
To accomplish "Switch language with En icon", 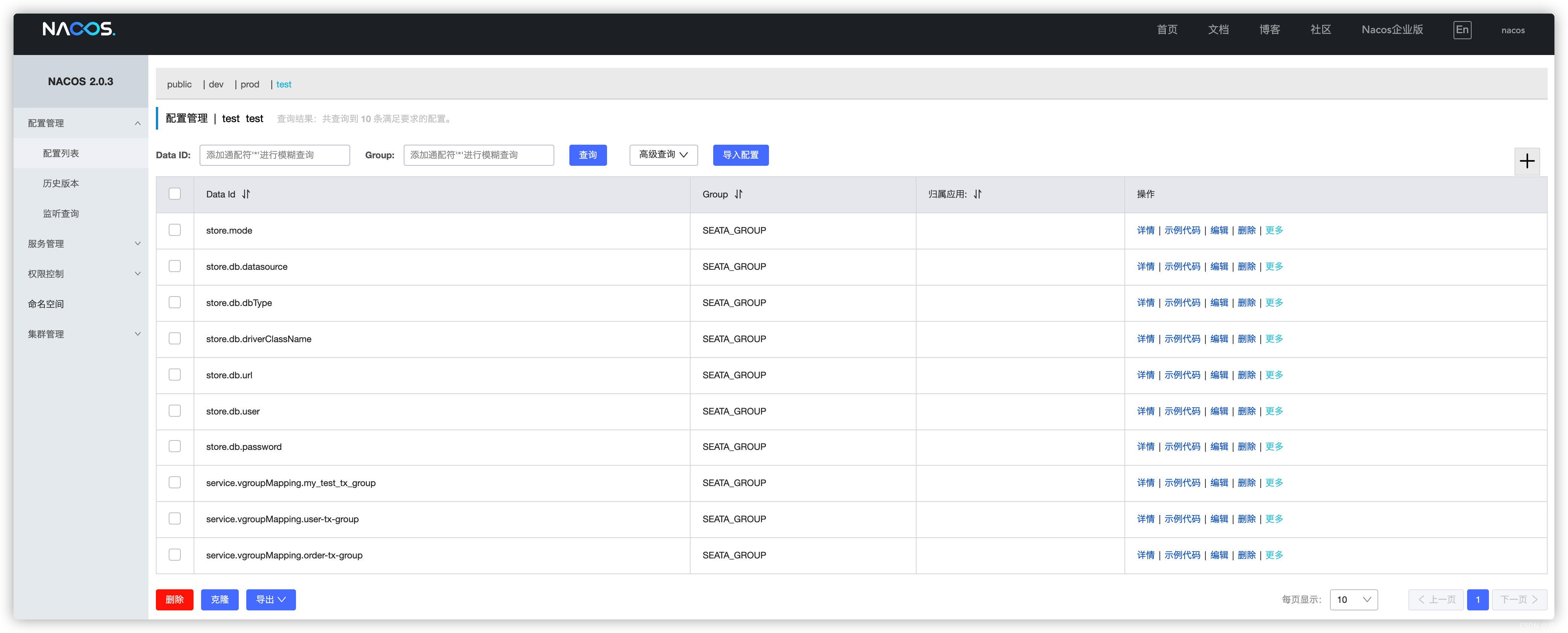I will click(x=1462, y=29).
